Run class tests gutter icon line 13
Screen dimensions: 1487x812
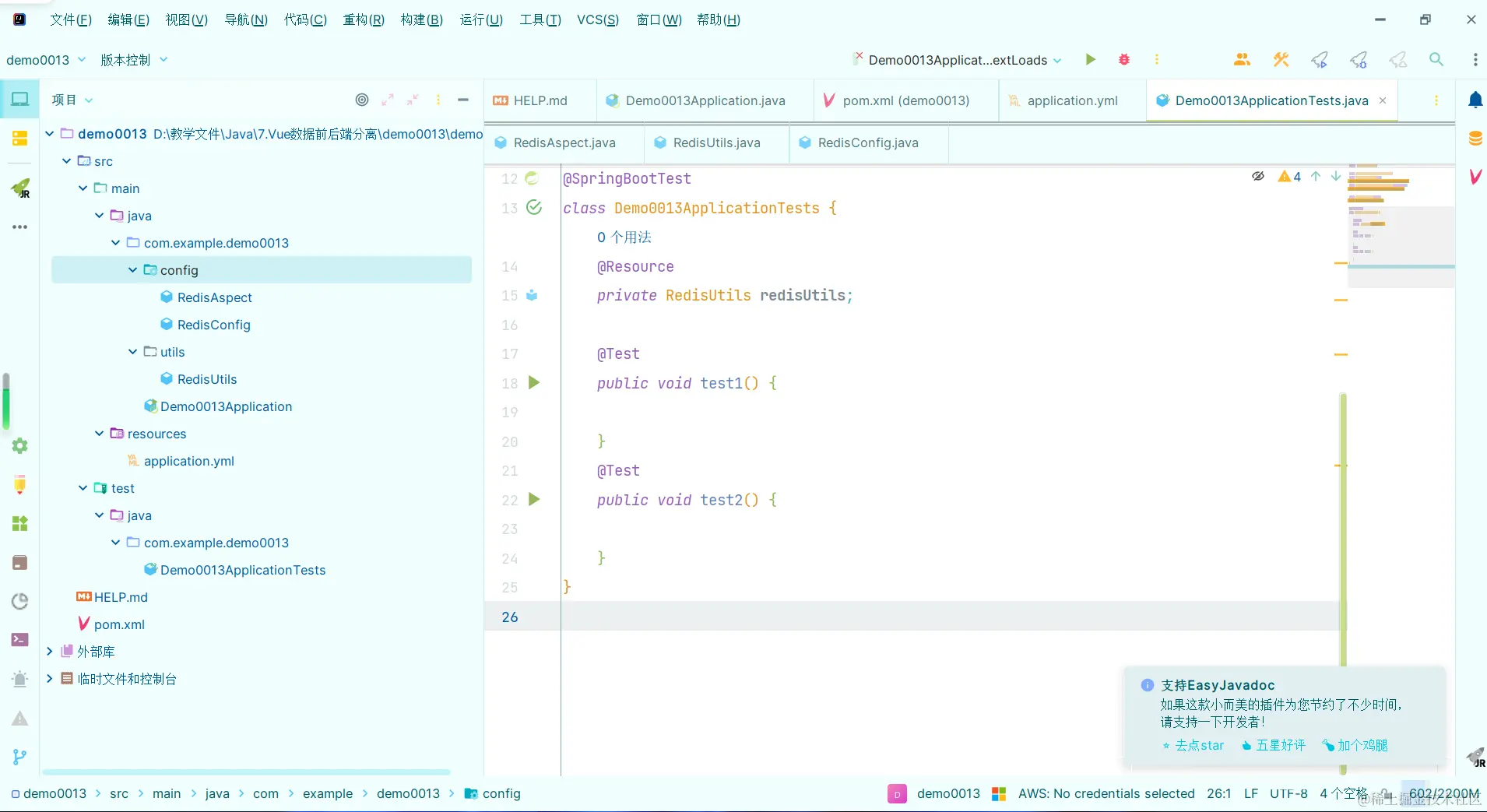tap(534, 207)
